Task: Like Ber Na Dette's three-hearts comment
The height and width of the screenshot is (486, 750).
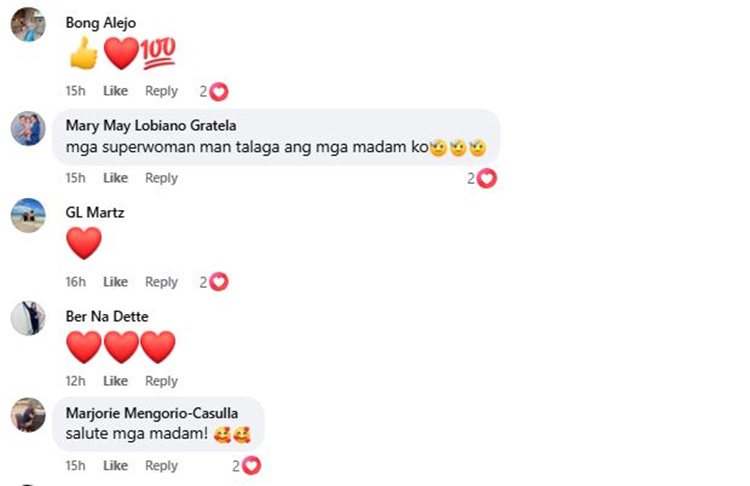Action: coord(115,381)
